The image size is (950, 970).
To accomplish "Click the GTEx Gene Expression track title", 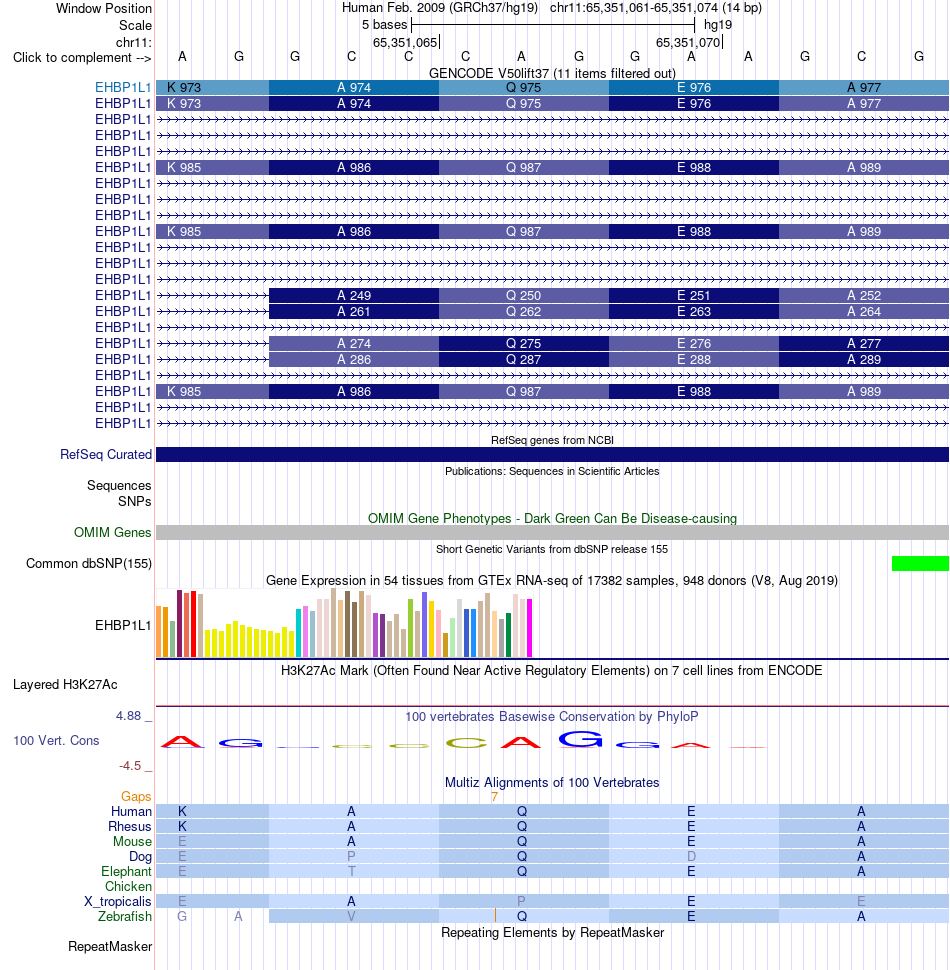I will (x=552, y=580).
